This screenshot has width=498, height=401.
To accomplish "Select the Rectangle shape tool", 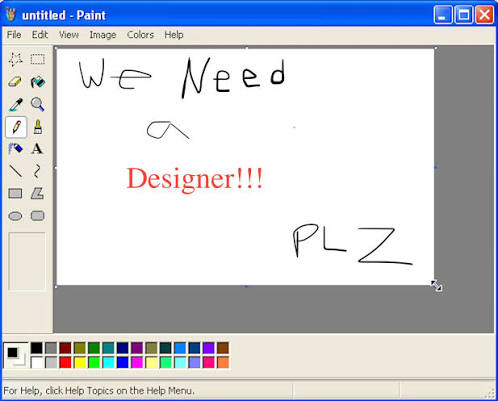I will (x=15, y=194).
